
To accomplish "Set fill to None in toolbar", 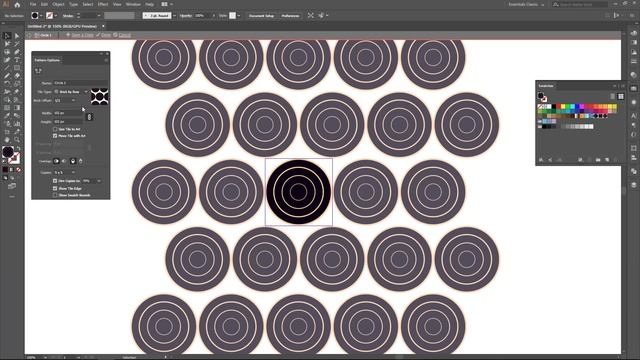I will point(18,170).
